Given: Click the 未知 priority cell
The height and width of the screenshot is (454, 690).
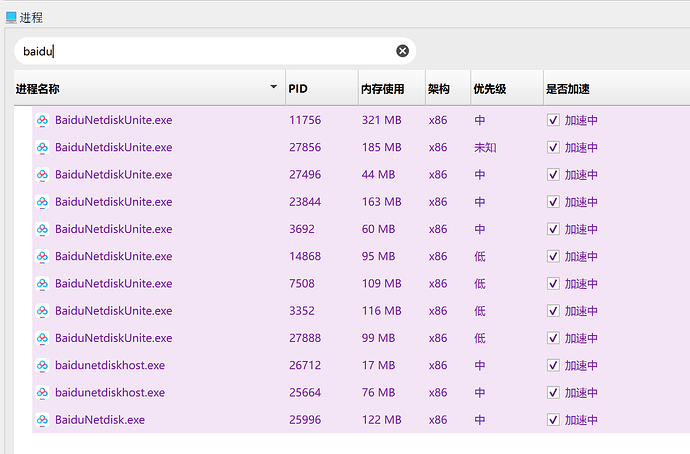Looking at the screenshot, I should [485, 147].
